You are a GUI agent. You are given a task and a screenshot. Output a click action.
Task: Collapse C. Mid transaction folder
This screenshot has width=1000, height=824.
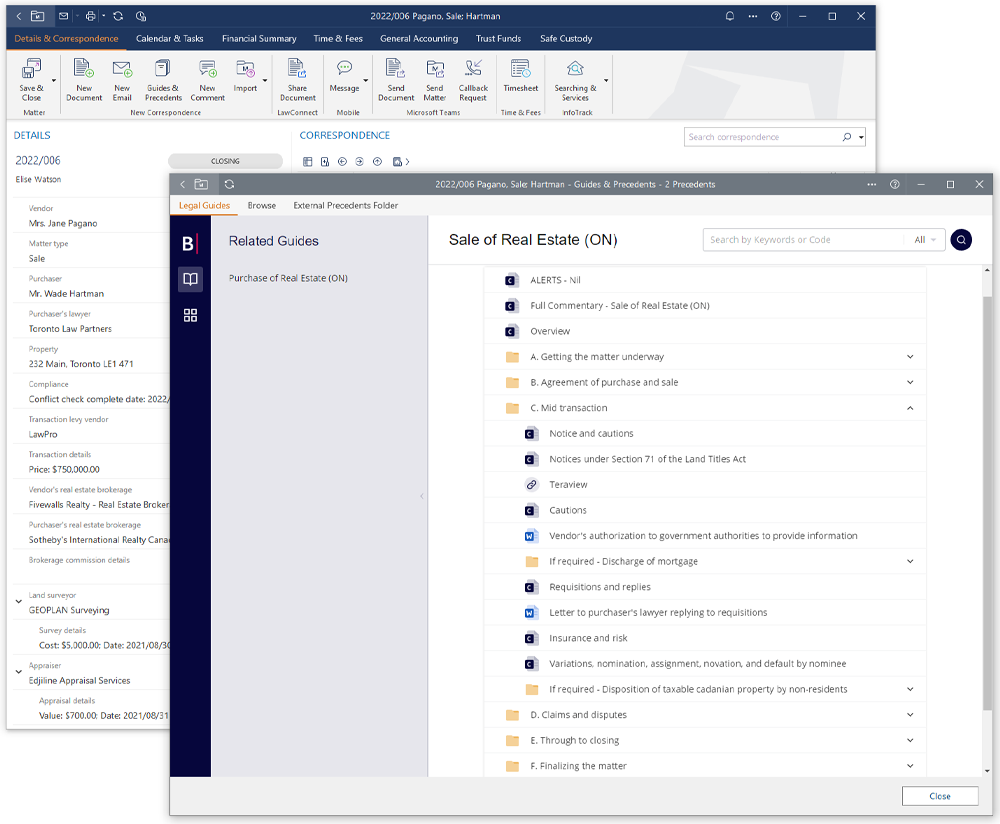910,408
